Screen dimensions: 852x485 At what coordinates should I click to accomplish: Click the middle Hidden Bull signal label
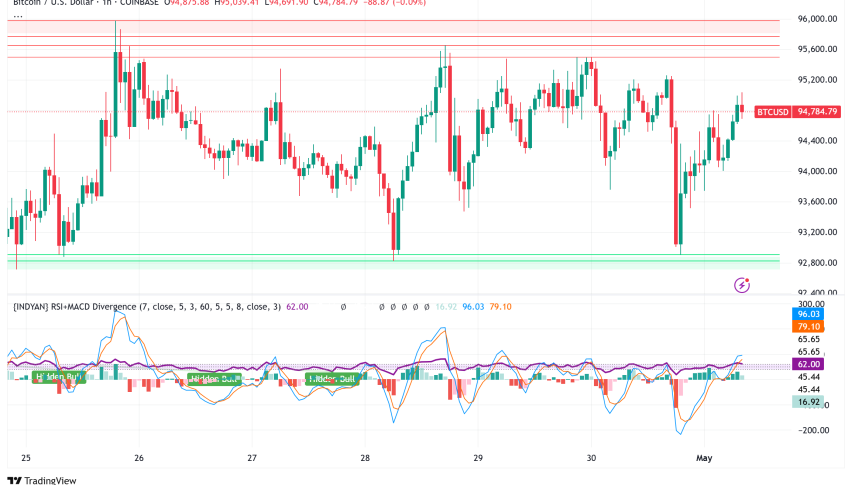coord(215,379)
